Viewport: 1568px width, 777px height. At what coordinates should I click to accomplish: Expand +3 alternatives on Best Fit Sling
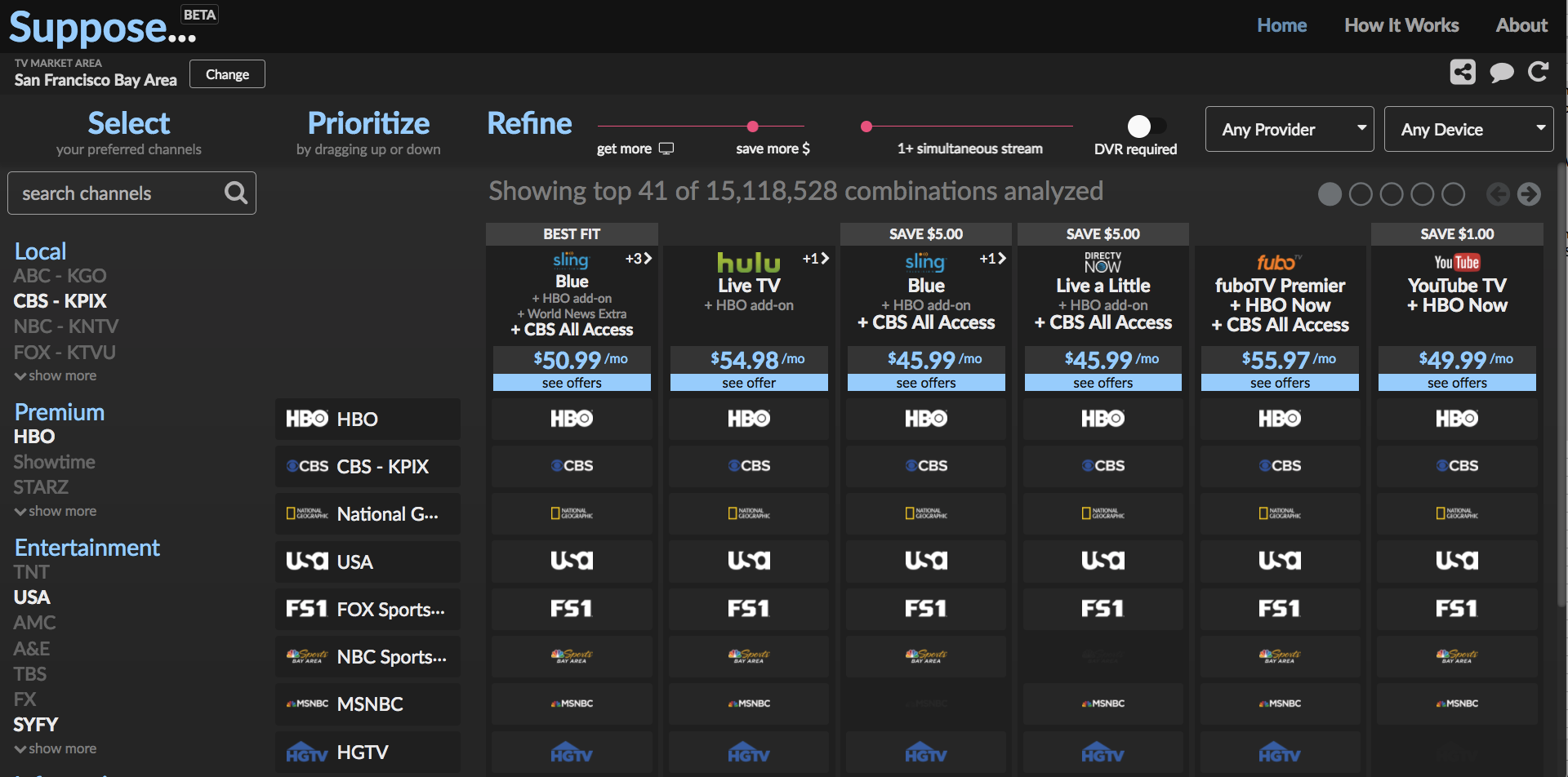[638, 259]
